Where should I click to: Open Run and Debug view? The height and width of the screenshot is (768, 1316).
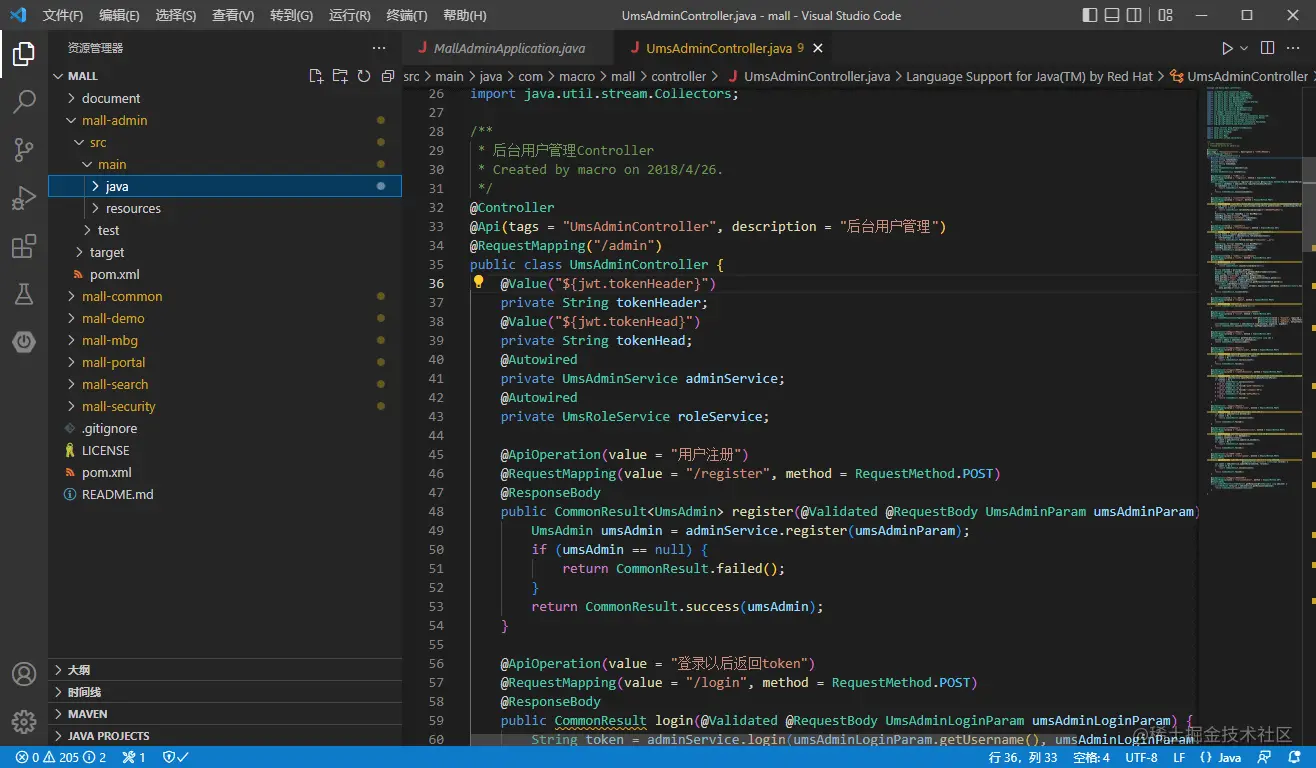(x=24, y=198)
